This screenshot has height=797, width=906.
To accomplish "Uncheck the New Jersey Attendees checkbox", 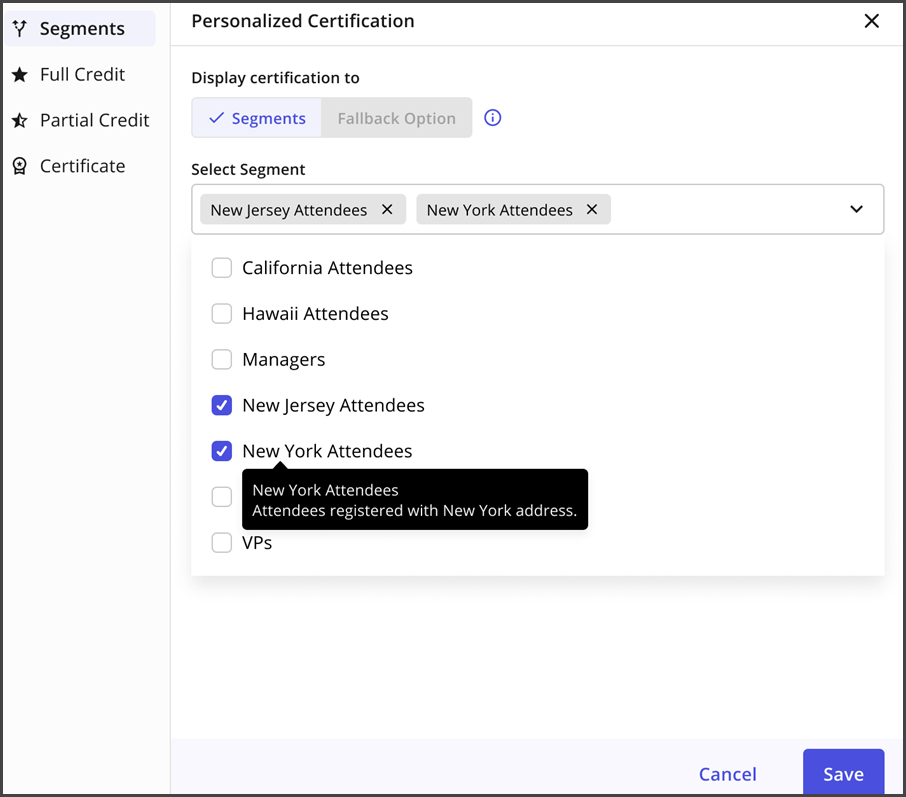I will [x=221, y=405].
